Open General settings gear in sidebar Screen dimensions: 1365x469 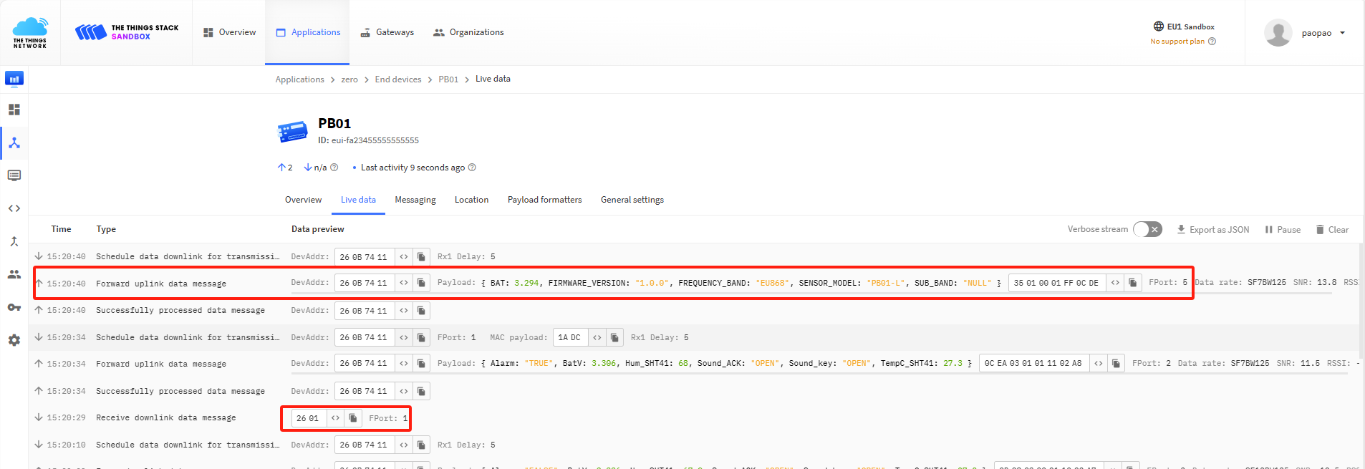pos(14,340)
